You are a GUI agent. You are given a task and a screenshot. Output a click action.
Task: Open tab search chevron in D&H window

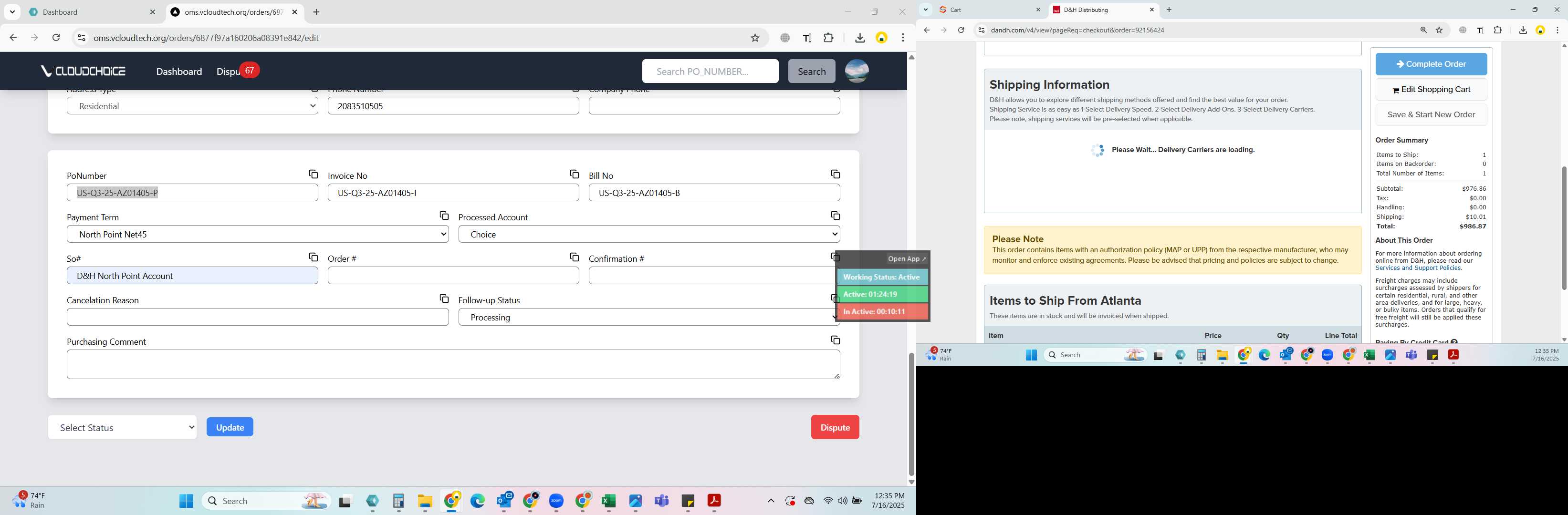tap(925, 10)
